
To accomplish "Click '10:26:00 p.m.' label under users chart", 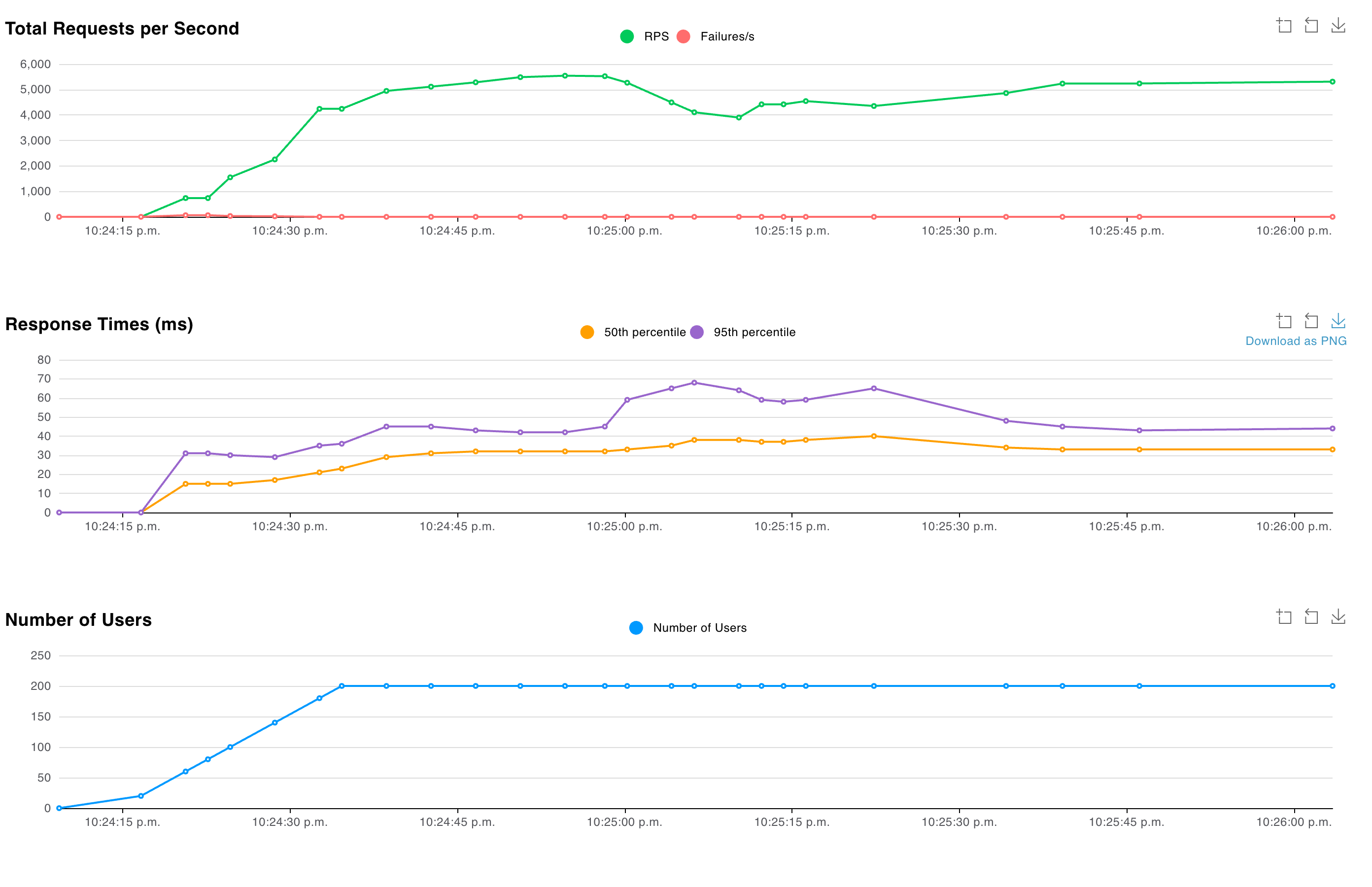I will tap(1294, 822).
